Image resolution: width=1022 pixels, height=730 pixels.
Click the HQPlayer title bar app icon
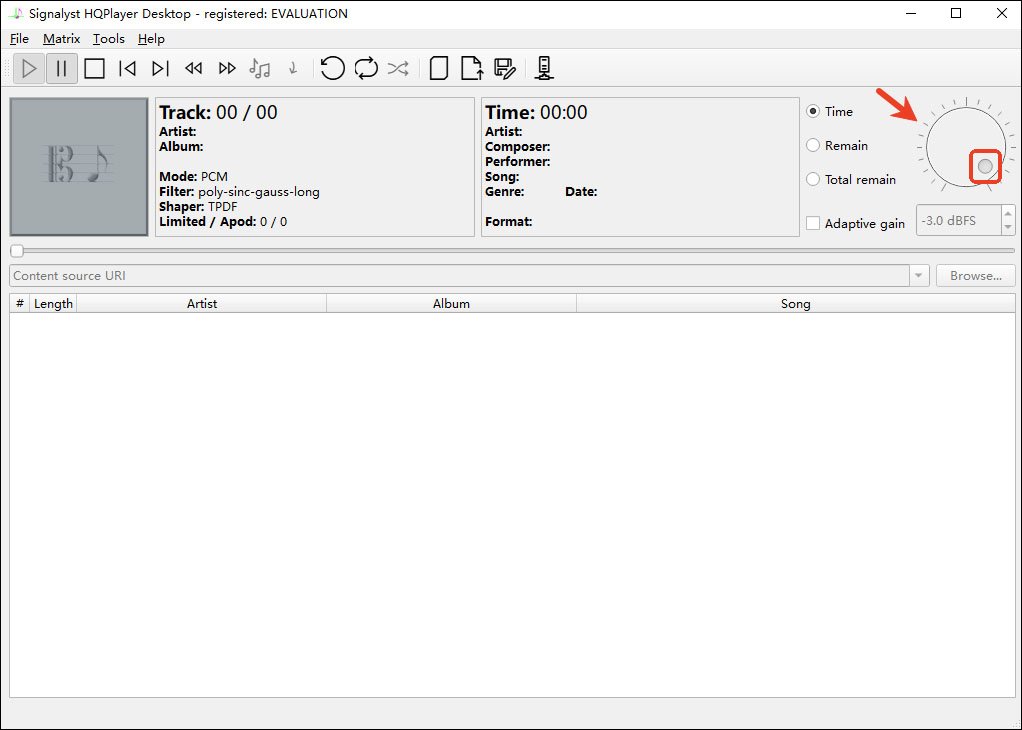pos(16,13)
